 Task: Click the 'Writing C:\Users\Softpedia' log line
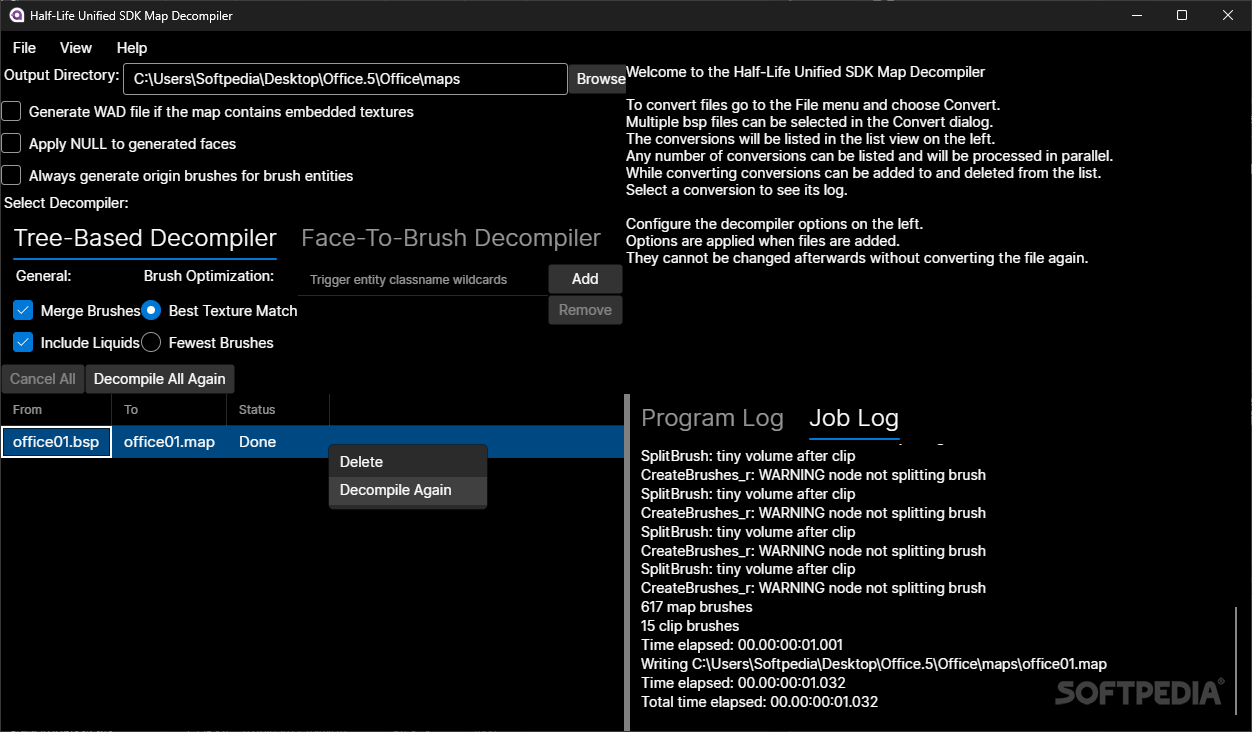(874, 664)
